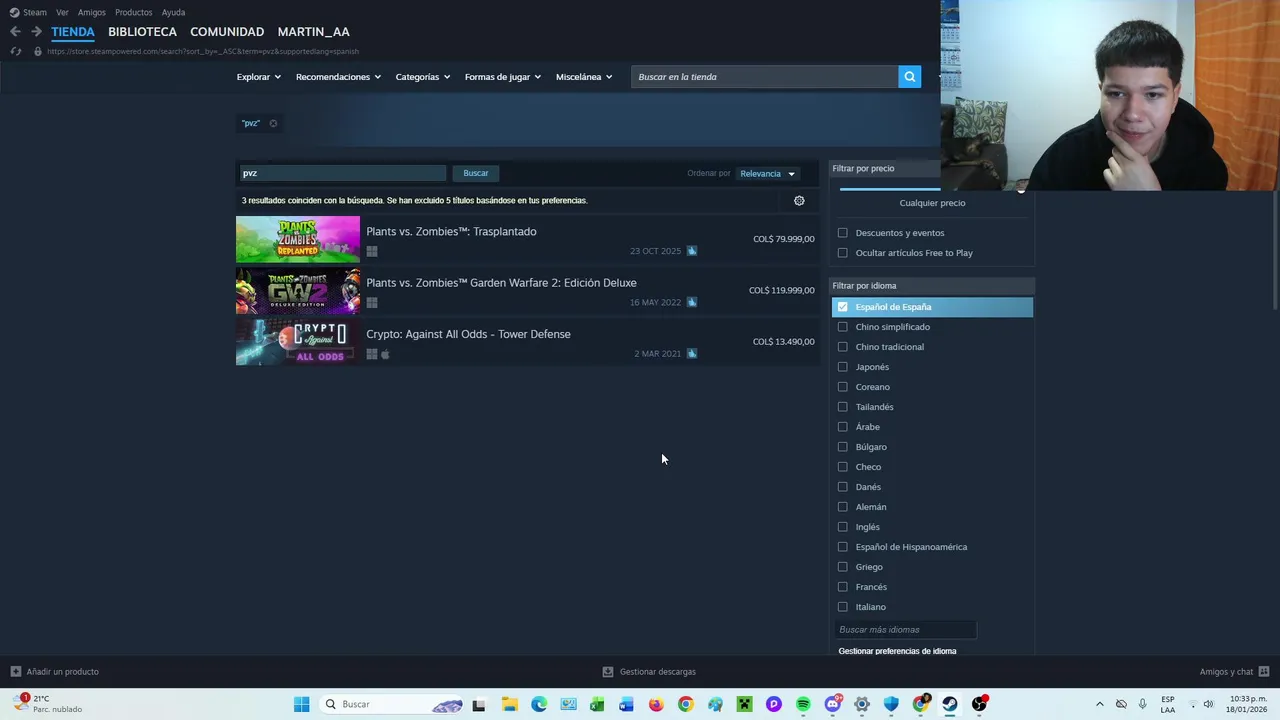The width and height of the screenshot is (1280, 720).
Task: Open Excel from the taskbar
Action: 597,704
